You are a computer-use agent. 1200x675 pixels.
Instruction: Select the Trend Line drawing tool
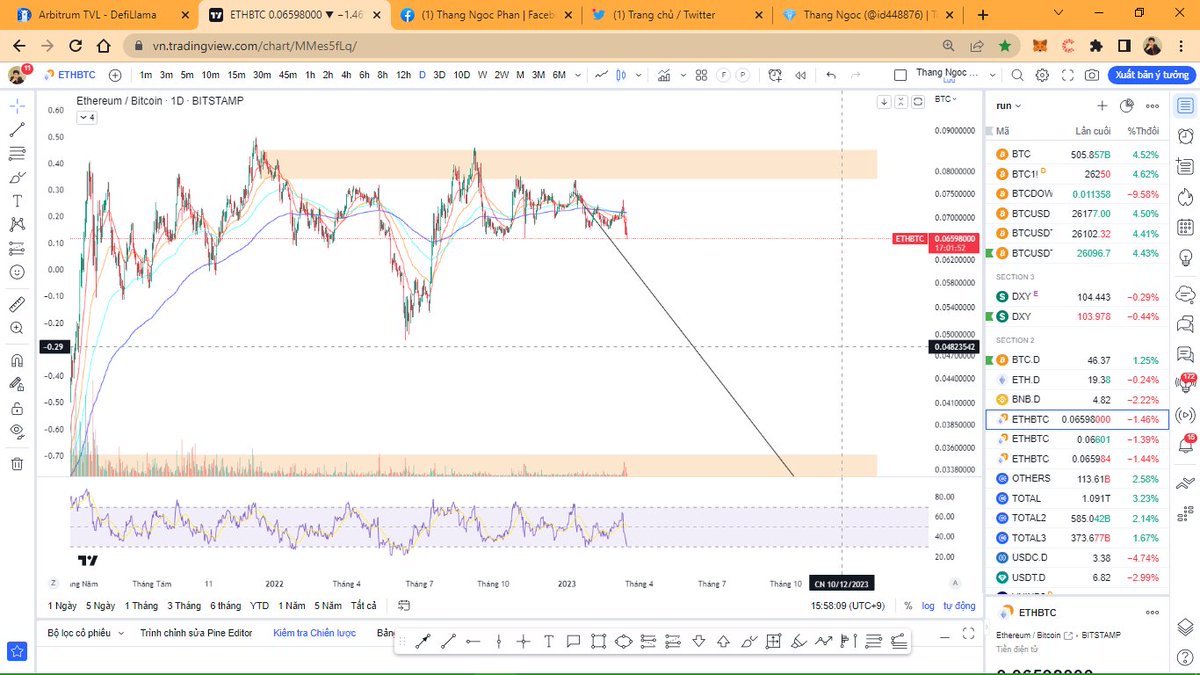coord(16,130)
